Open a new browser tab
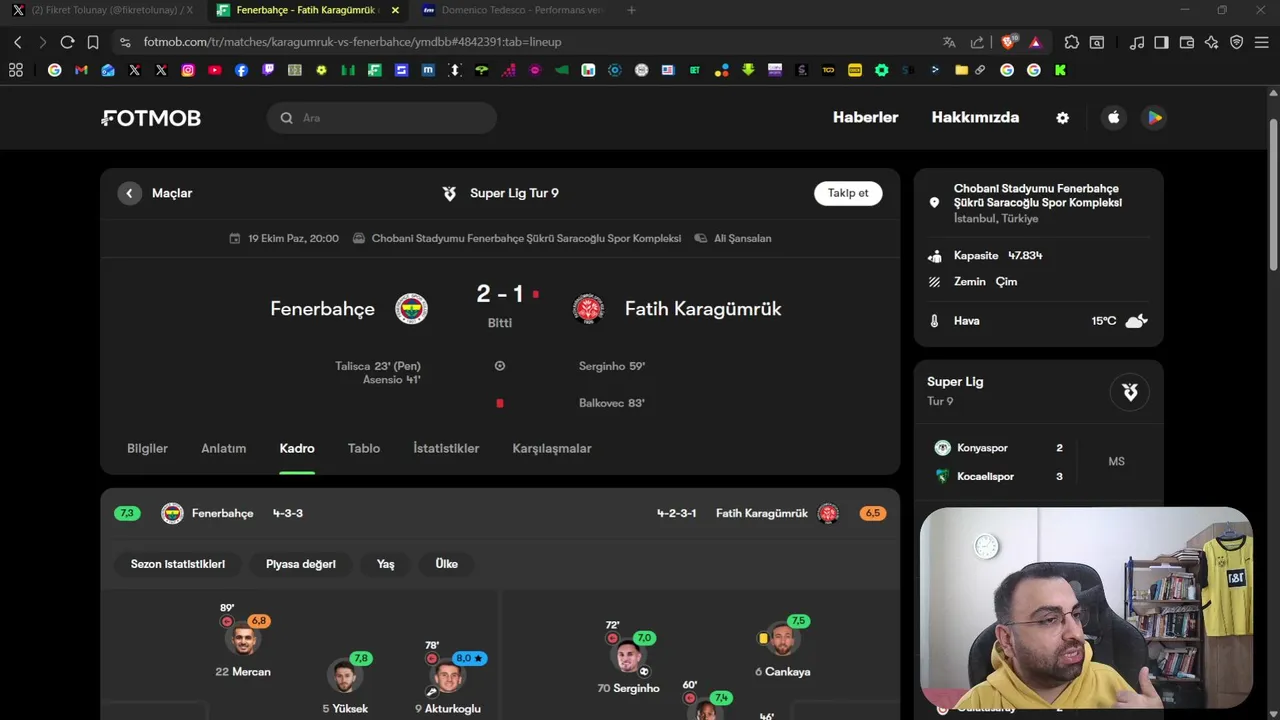This screenshot has height=720, width=1280. [x=631, y=10]
